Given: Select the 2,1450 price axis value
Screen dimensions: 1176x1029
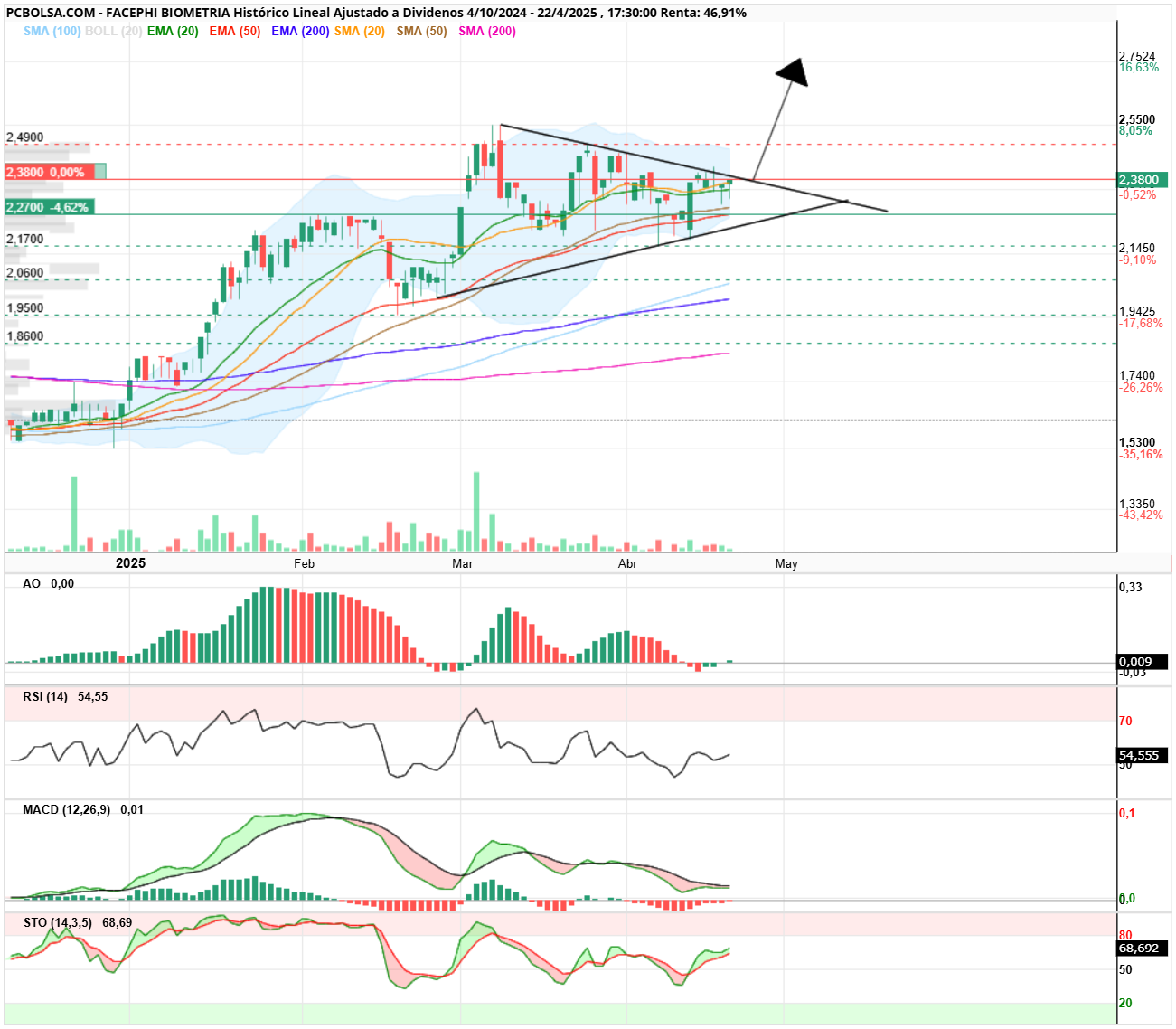Looking at the screenshot, I should (1137, 248).
